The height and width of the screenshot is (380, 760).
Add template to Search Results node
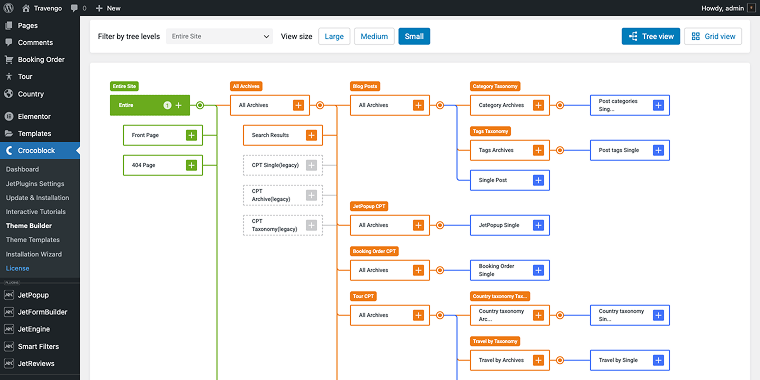click(x=311, y=135)
